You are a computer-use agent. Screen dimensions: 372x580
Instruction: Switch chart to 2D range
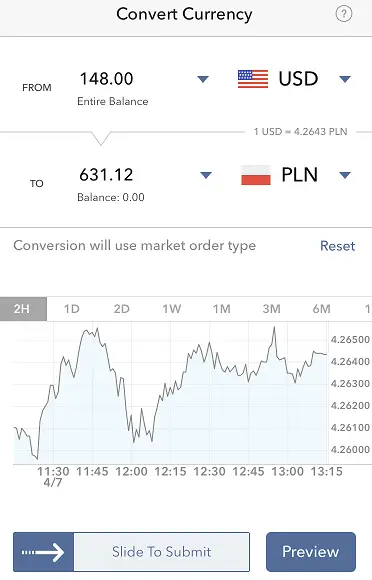(x=122, y=309)
